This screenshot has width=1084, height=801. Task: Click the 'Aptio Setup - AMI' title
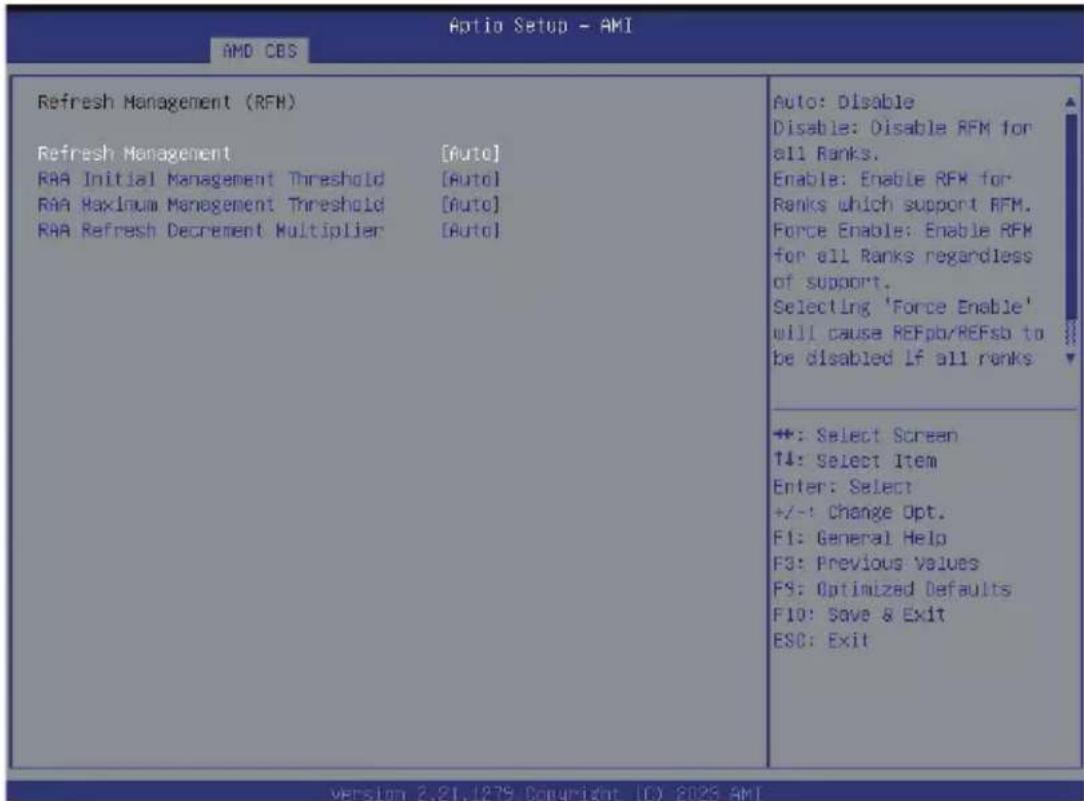(x=541, y=26)
